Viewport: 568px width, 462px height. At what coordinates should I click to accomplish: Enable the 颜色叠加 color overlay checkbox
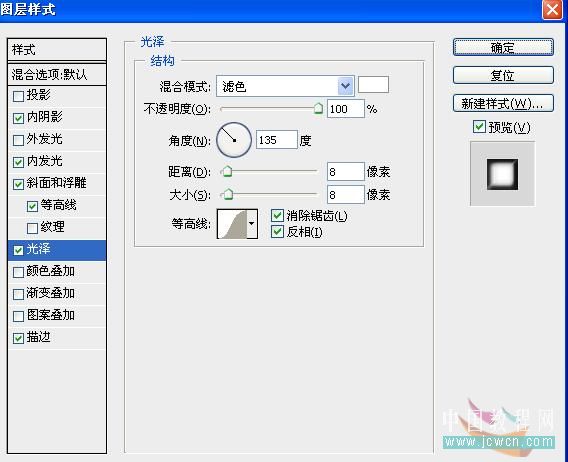click(x=18, y=272)
